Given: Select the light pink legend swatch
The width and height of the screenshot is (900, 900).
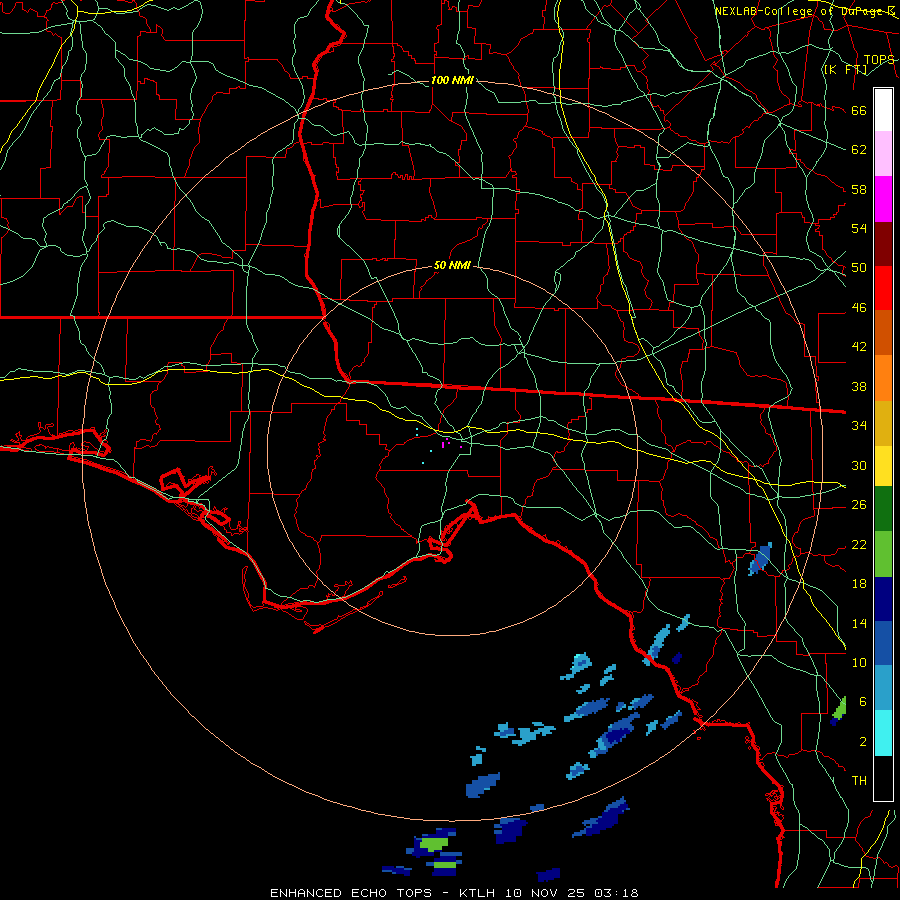Looking at the screenshot, I should pos(883,154).
